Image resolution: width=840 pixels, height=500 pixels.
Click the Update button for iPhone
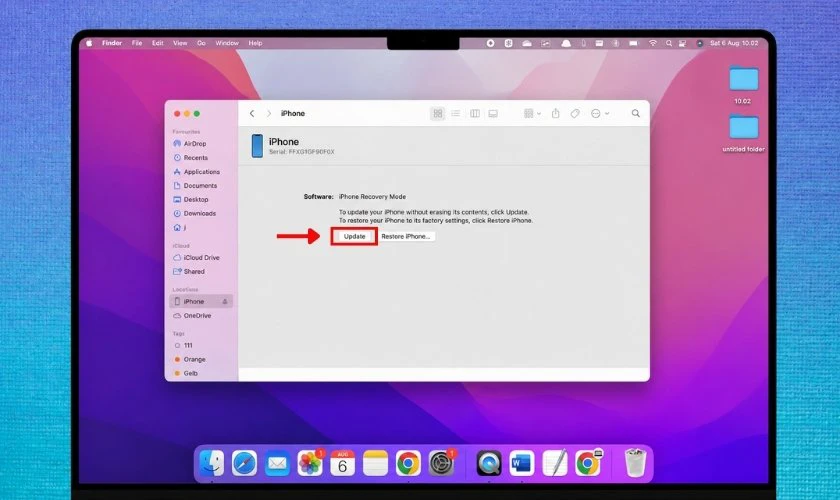354,236
